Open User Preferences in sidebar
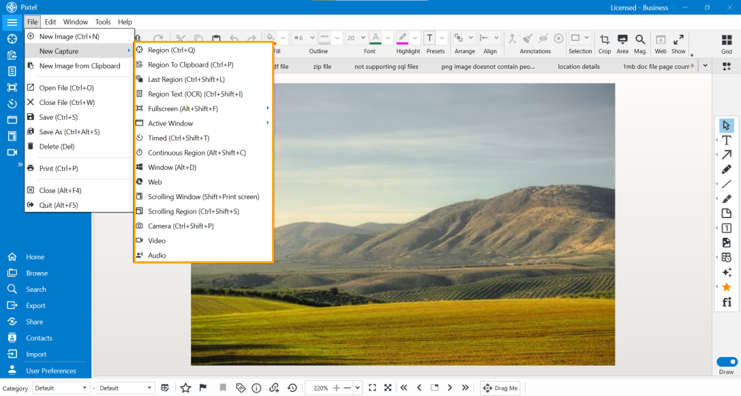The height and width of the screenshot is (396, 741). (51, 370)
